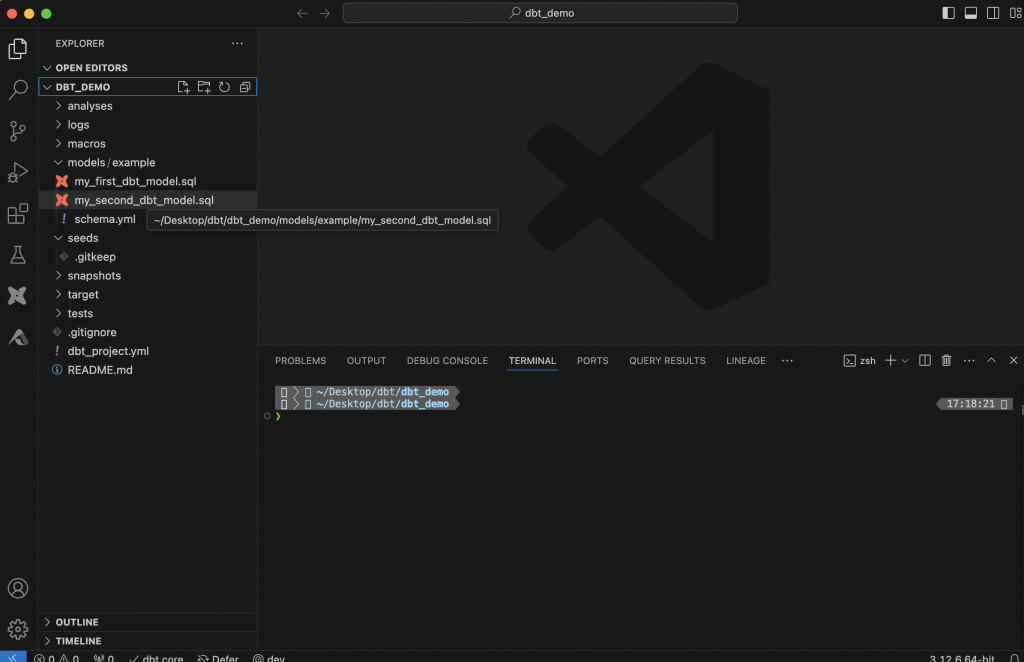1024x662 pixels.
Task: Open Explorer views and more actions menu
Action: (x=237, y=43)
